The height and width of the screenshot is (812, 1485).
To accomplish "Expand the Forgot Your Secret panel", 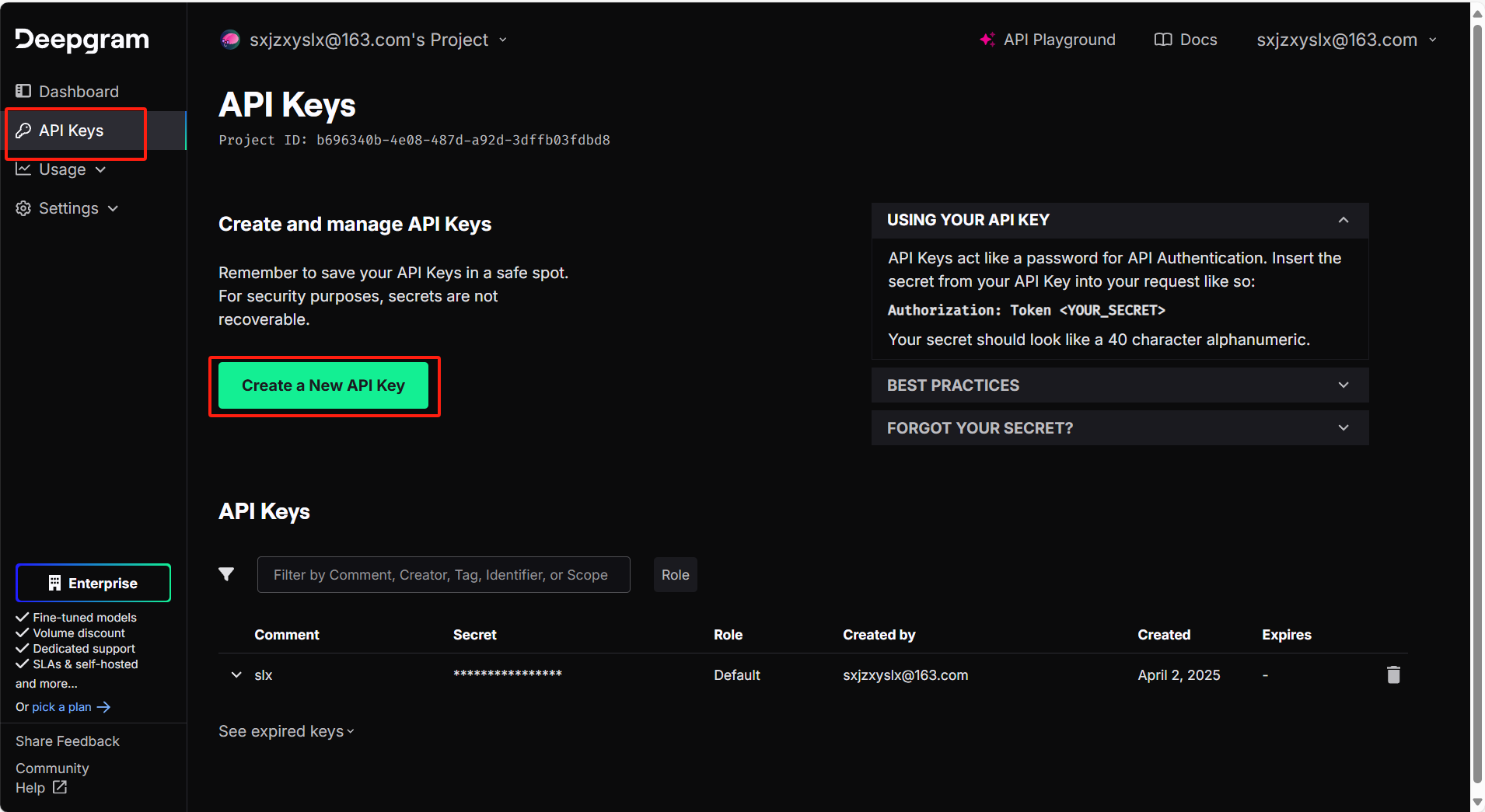I will click(1120, 428).
